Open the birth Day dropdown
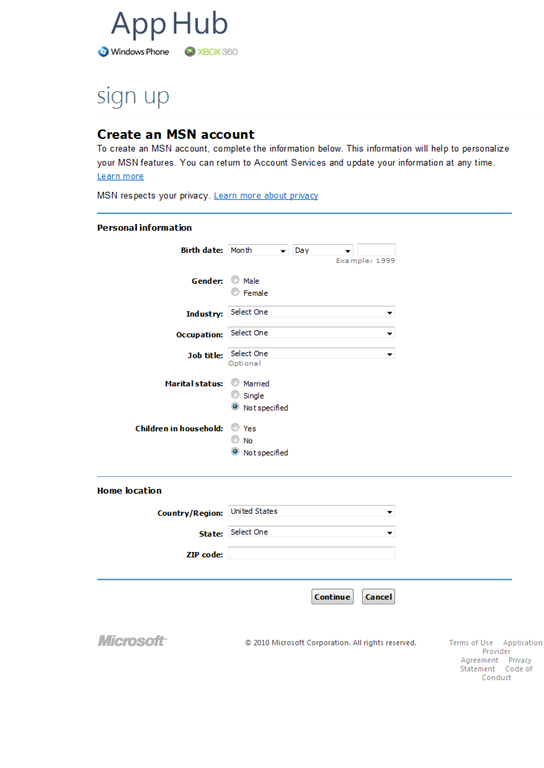This screenshot has width=544, height=768. [x=323, y=250]
